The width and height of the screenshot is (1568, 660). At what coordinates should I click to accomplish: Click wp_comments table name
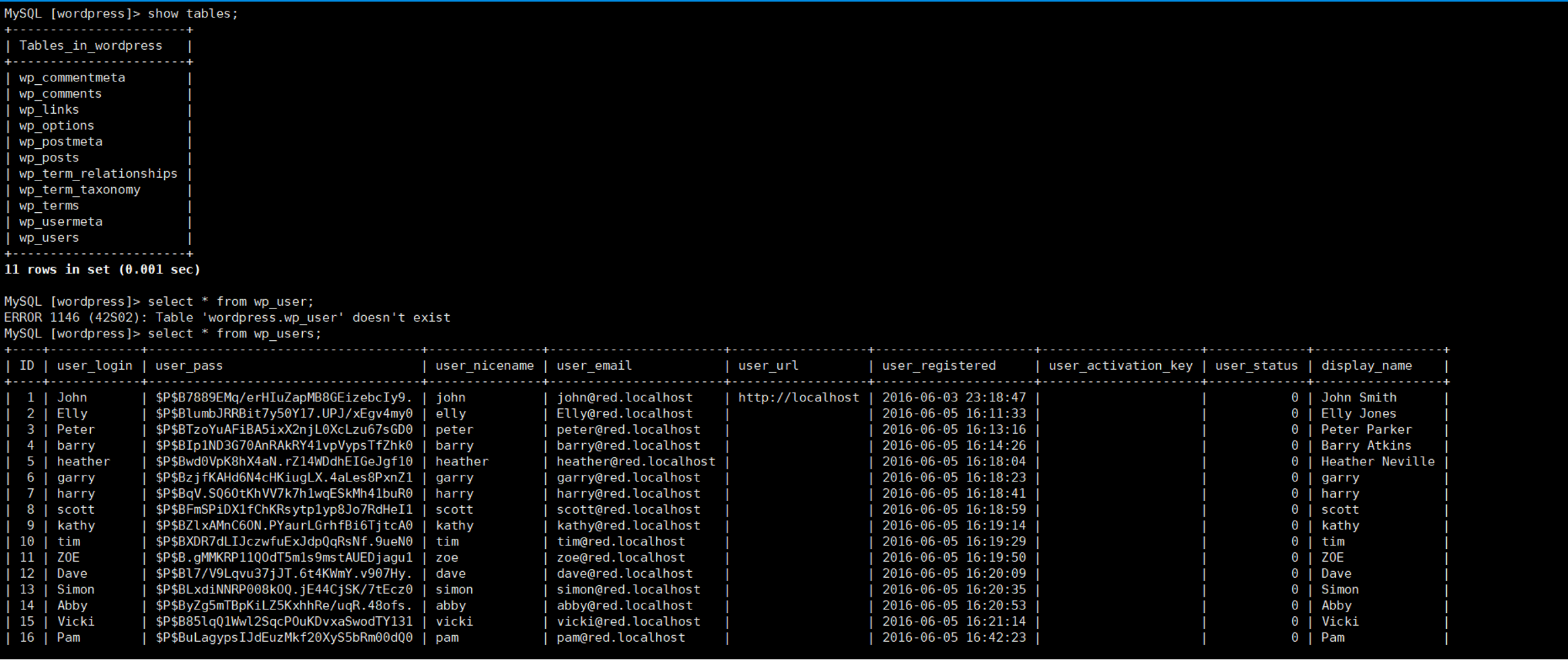[61, 94]
